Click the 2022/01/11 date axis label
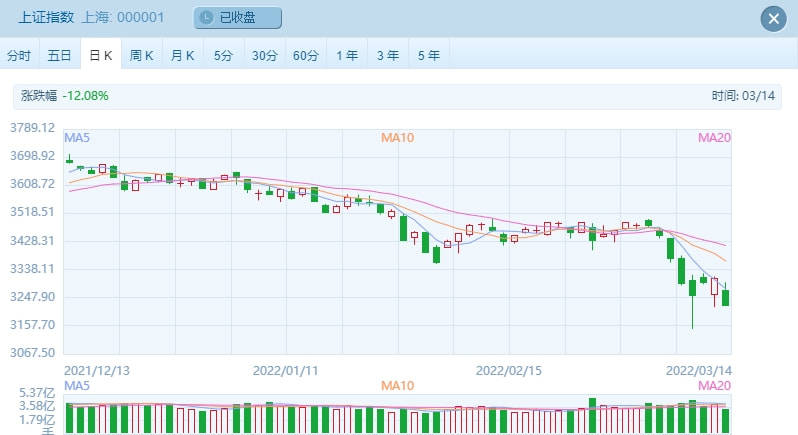This screenshot has height=435, width=798. click(288, 369)
